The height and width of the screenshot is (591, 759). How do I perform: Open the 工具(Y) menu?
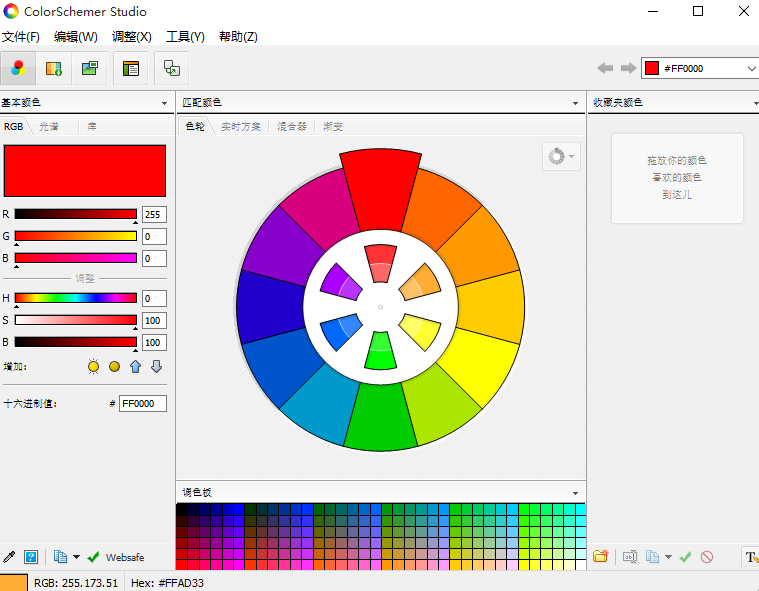(185, 37)
